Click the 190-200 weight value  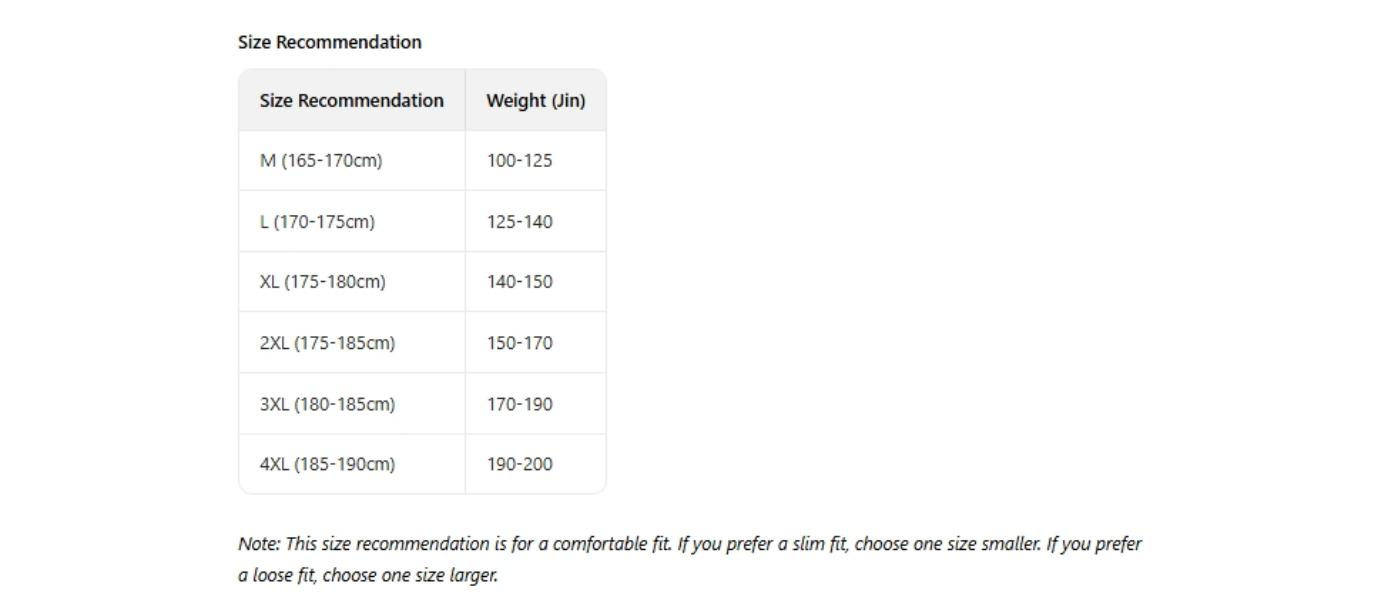point(519,464)
